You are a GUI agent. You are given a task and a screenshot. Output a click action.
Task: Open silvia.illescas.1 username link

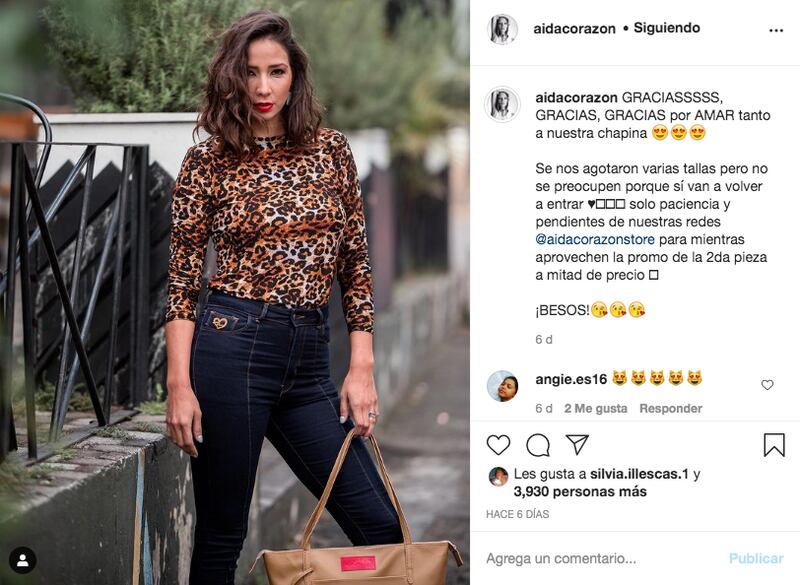(x=639, y=474)
